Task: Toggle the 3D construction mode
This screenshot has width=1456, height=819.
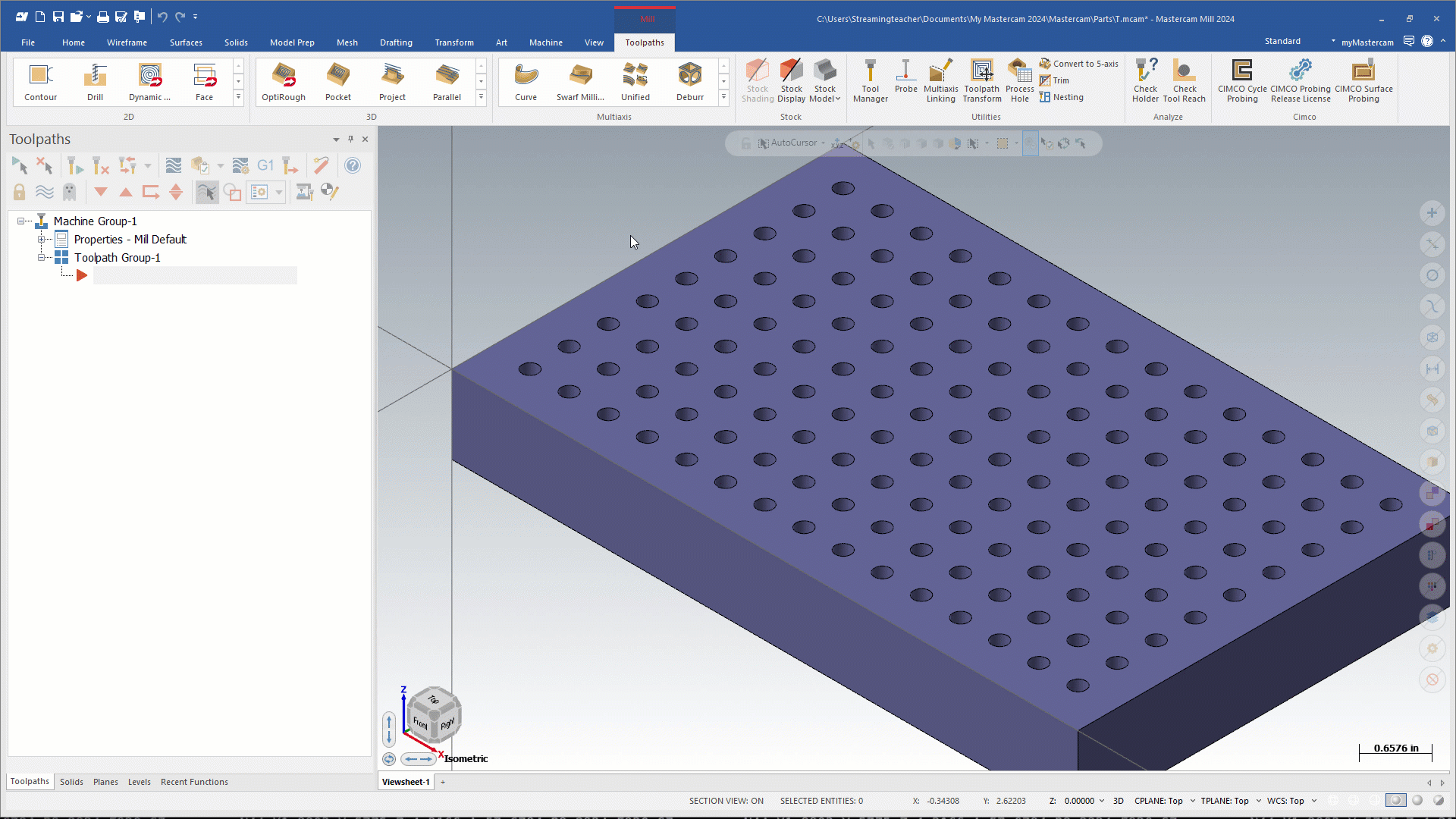Action: 1118,801
